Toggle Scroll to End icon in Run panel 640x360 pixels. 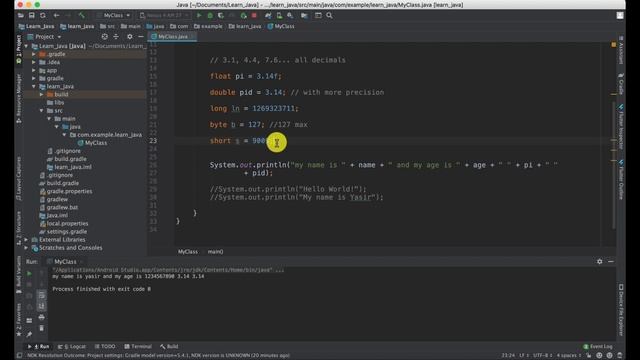(41, 306)
